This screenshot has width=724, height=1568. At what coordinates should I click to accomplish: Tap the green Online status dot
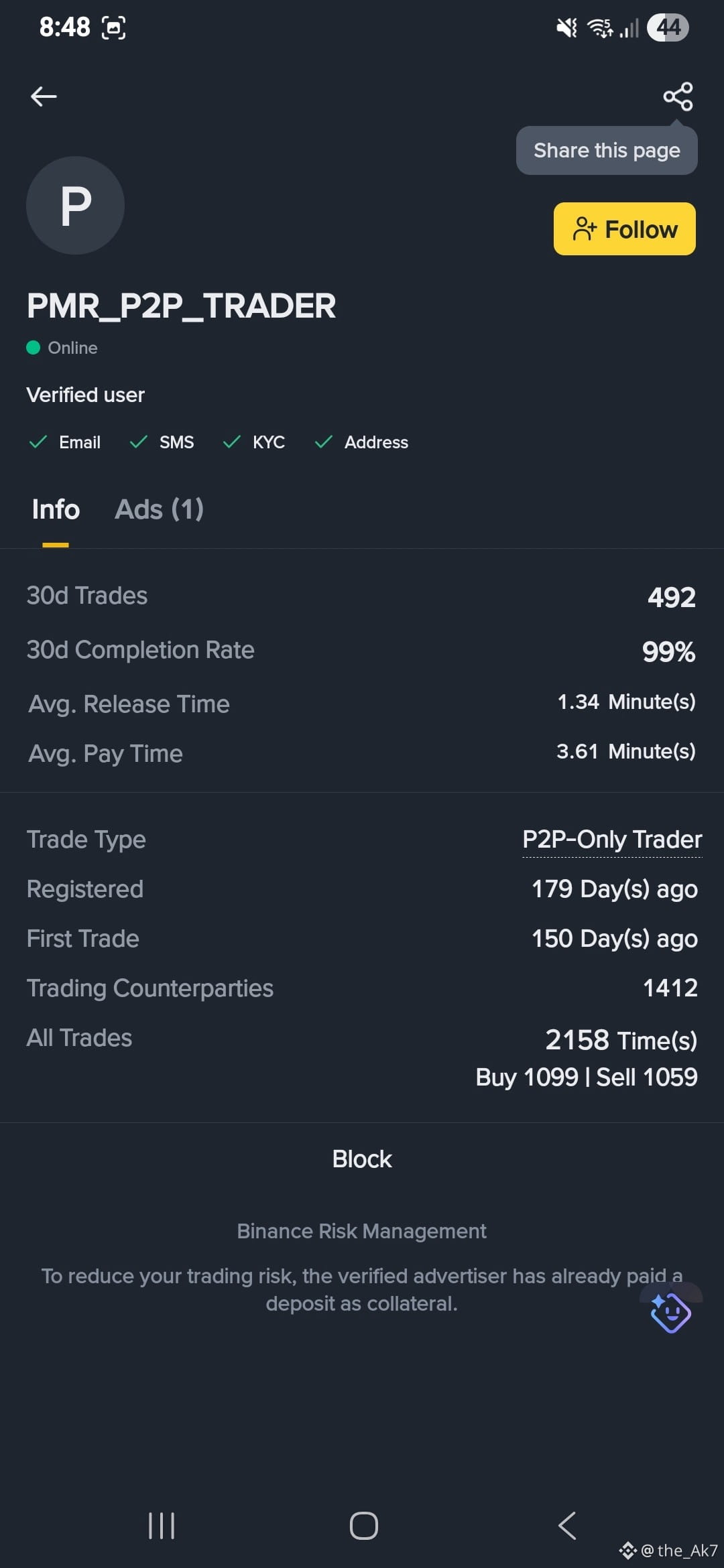pos(33,347)
